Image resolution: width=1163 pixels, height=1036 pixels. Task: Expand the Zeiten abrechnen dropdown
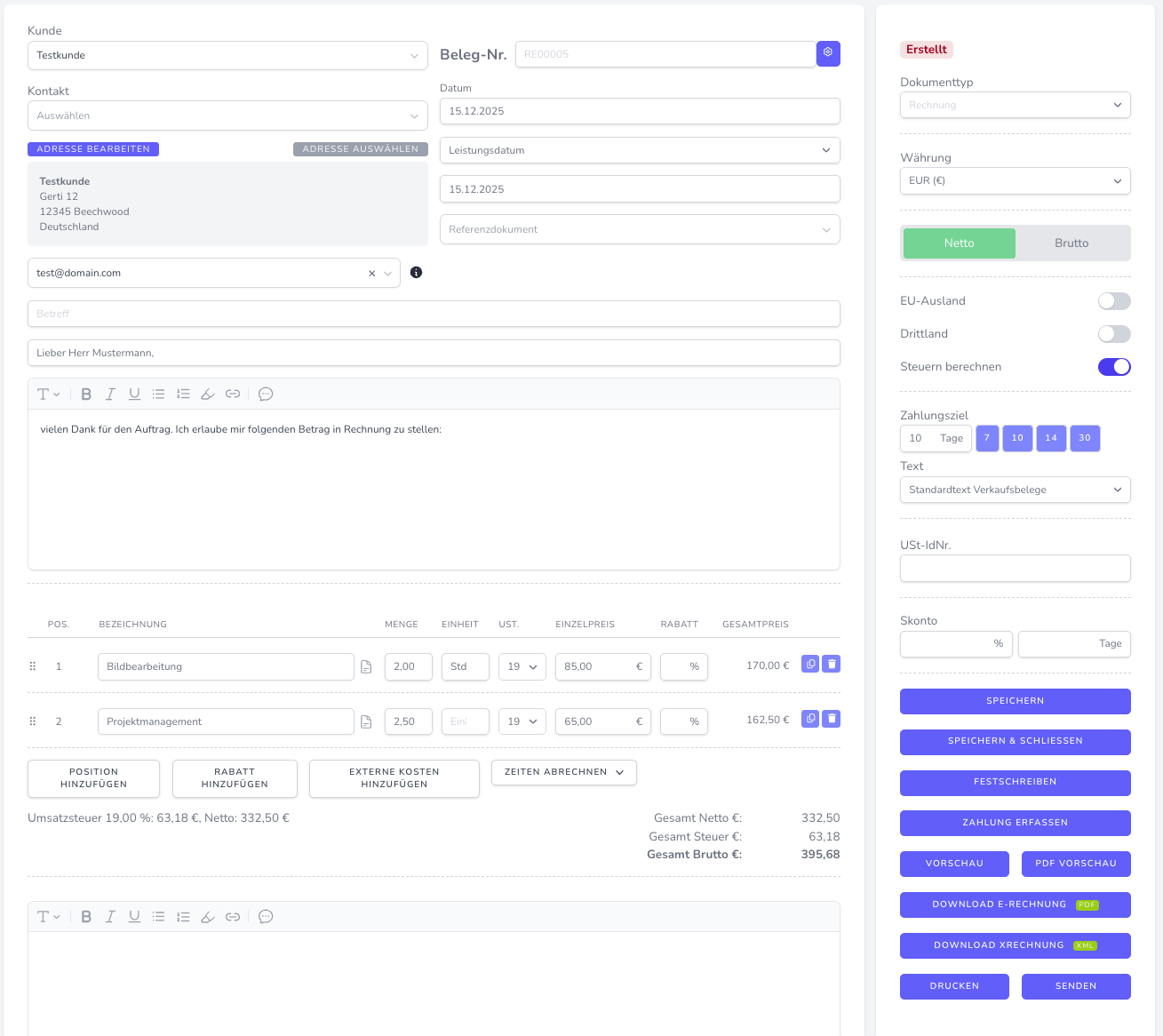[563, 772]
